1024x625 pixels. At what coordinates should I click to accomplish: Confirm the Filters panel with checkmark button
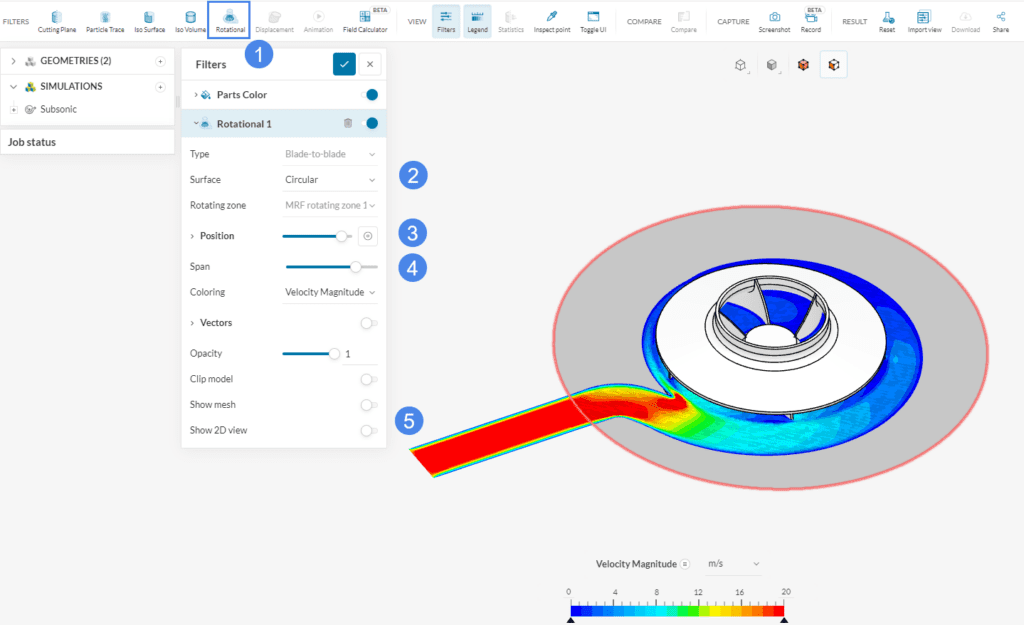344,63
